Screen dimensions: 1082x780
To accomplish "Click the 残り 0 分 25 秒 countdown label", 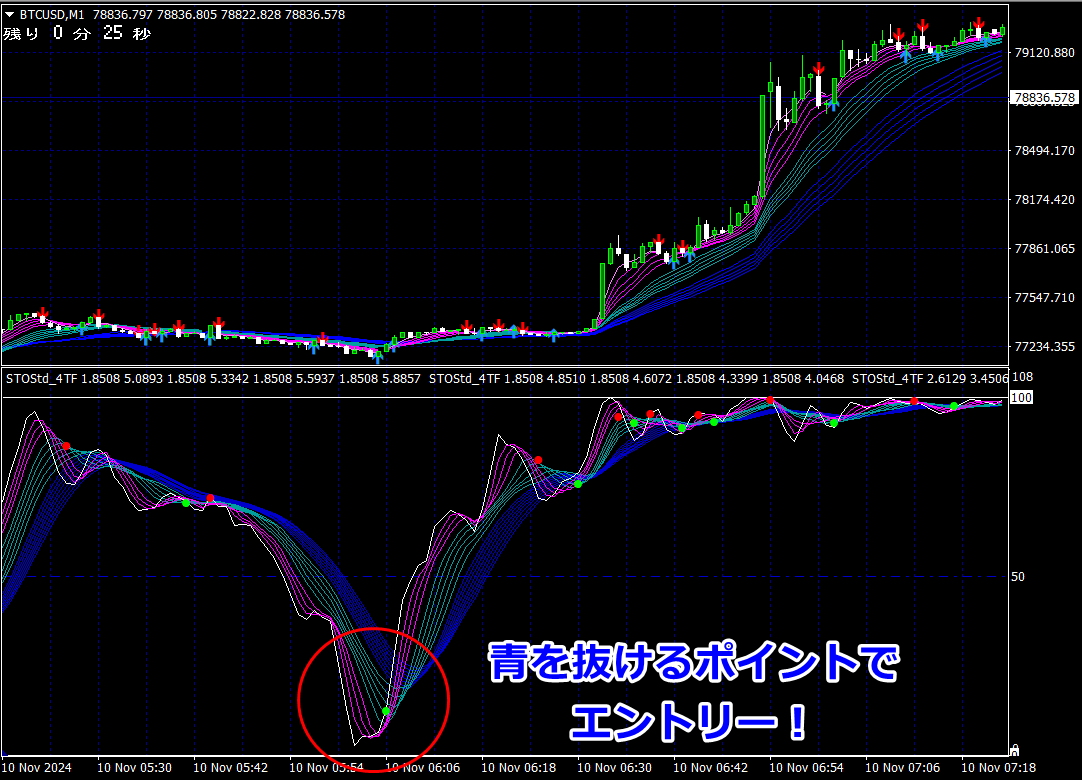I will tap(77, 33).
